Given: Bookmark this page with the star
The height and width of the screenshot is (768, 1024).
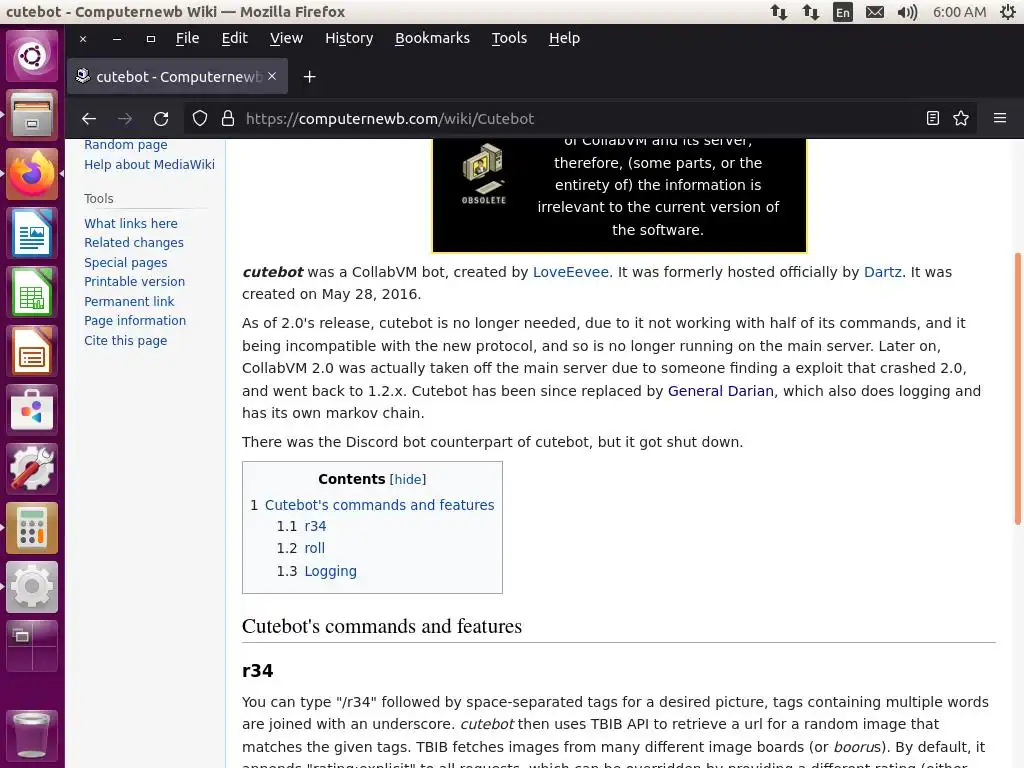Looking at the screenshot, I should click(961, 118).
